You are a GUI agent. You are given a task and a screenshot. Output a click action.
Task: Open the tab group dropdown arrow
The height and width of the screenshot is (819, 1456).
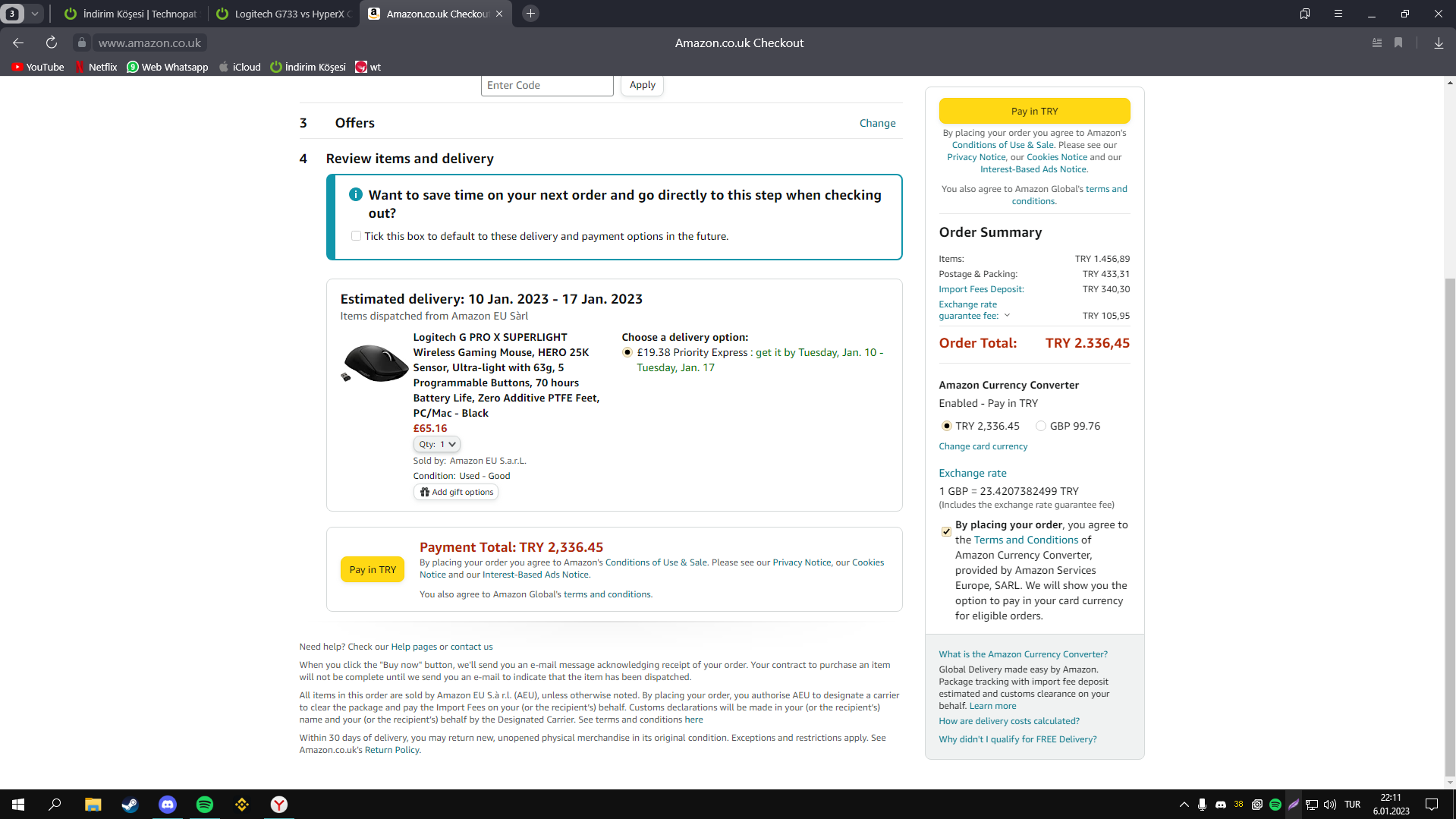(35, 14)
